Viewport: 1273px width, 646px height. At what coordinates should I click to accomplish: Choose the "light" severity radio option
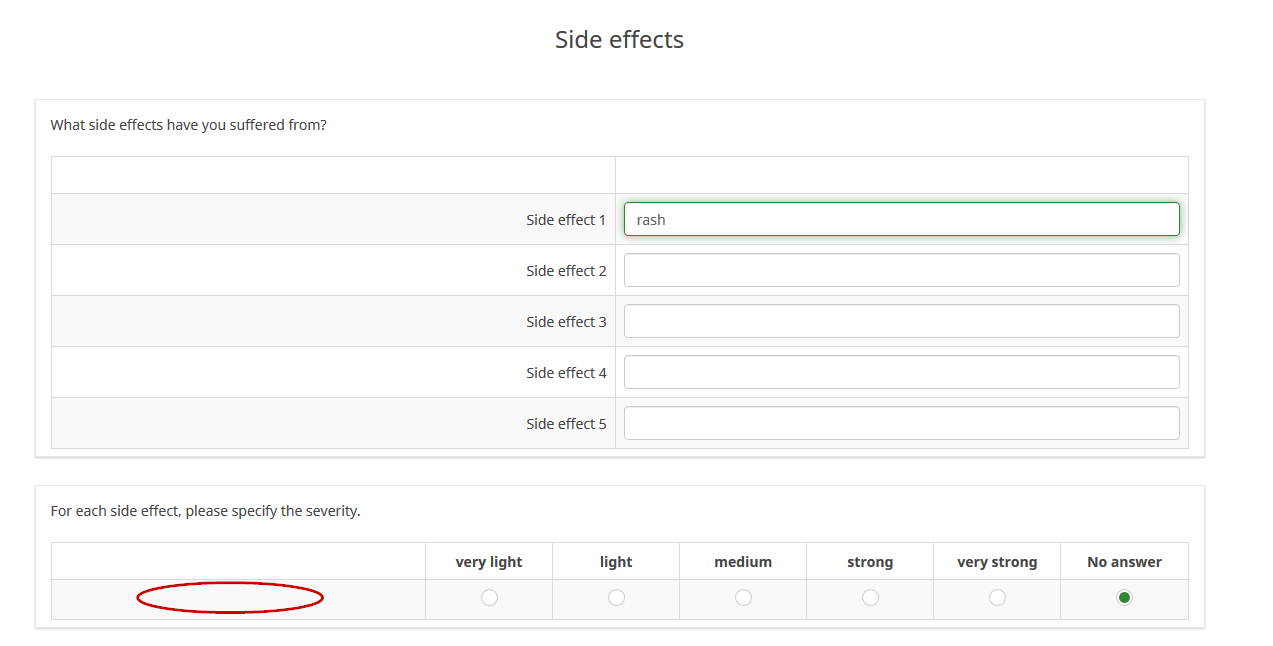[616, 597]
